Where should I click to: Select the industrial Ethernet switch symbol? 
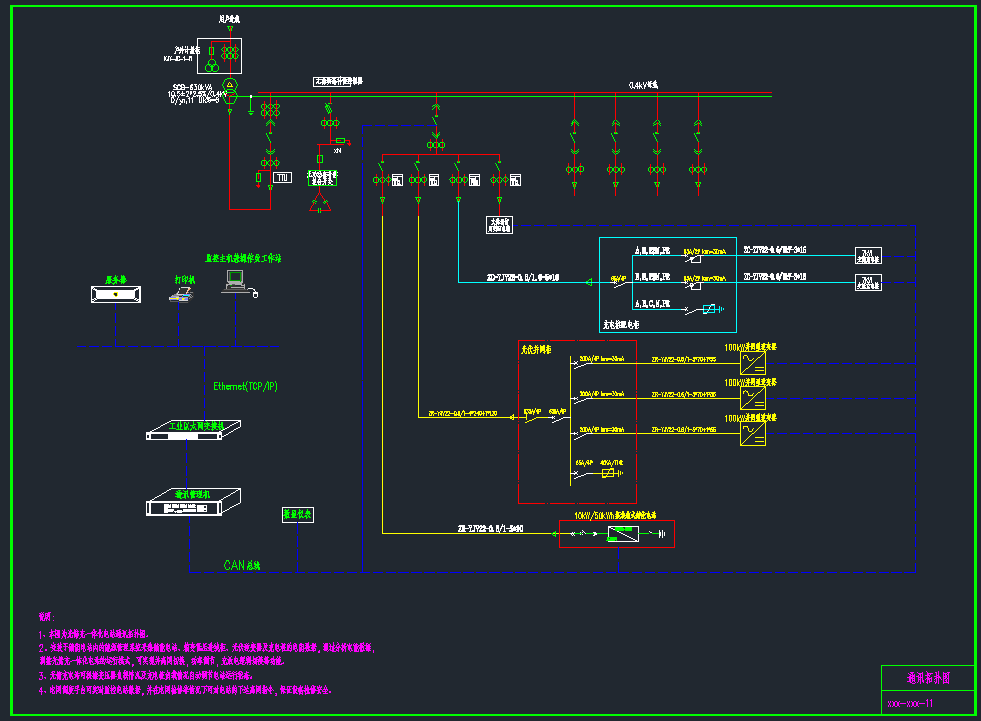point(186,433)
